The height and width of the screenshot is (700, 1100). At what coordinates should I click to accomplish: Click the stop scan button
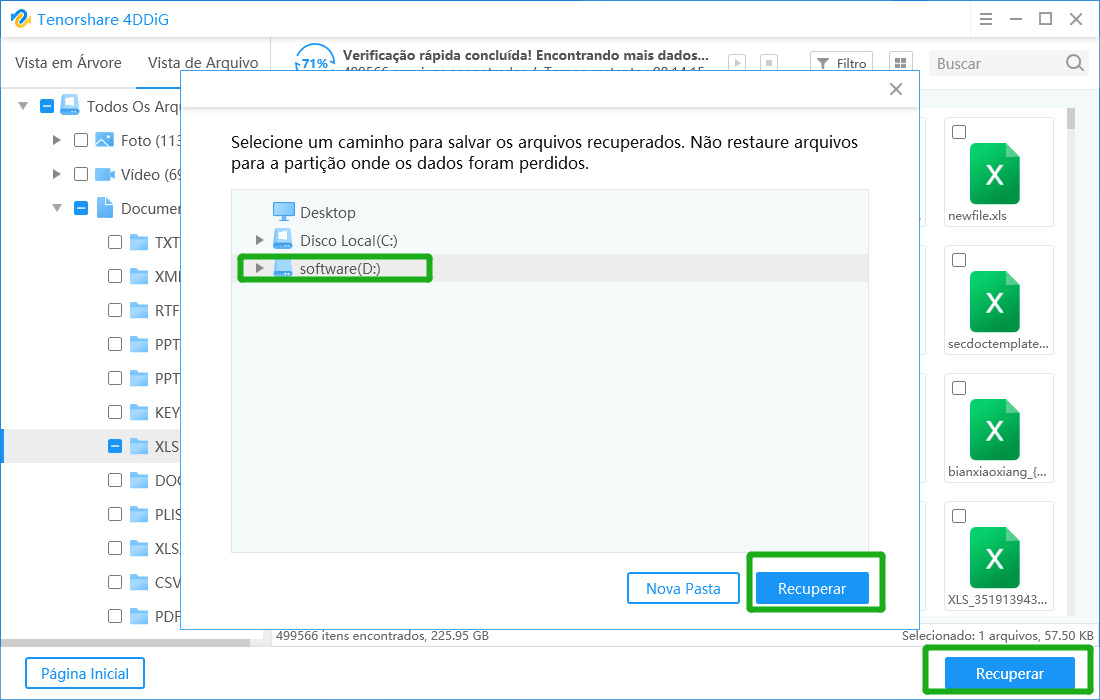[769, 62]
